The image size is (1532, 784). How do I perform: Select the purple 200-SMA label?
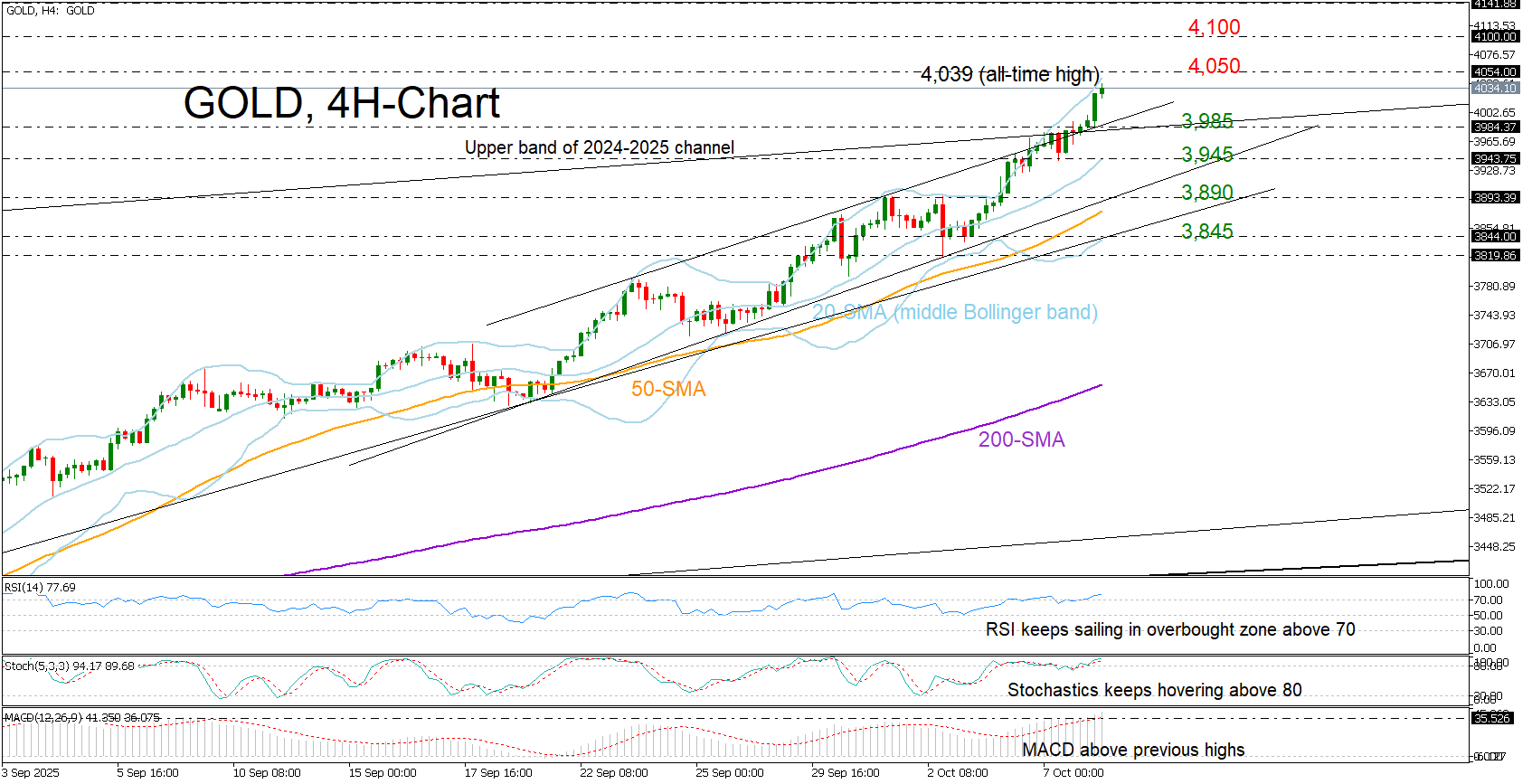(x=1021, y=439)
